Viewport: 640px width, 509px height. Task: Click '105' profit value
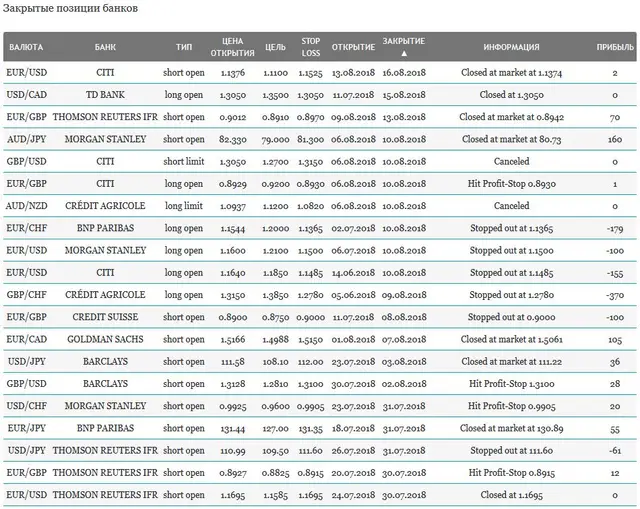tap(615, 340)
